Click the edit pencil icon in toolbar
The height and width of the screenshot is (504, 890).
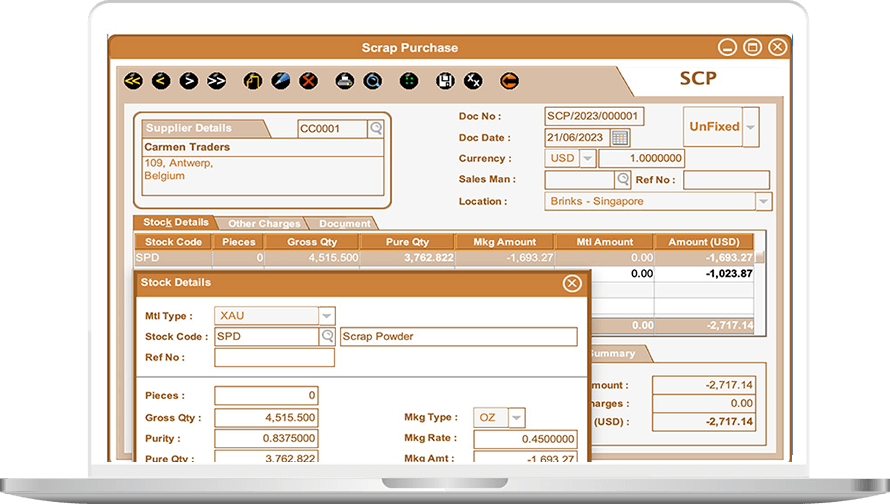click(x=281, y=81)
